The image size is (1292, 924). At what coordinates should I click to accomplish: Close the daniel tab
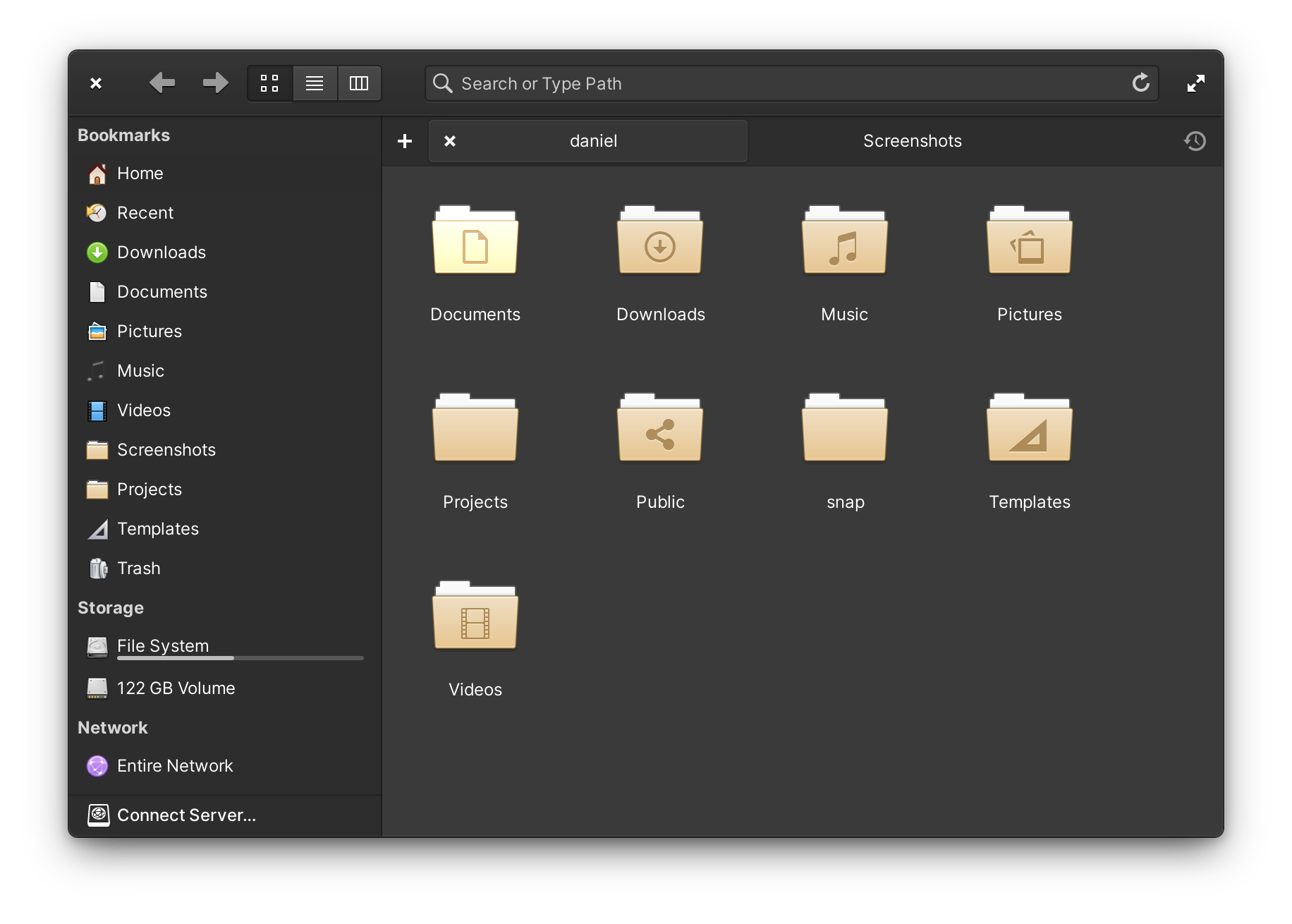pyautogui.click(x=450, y=141)
